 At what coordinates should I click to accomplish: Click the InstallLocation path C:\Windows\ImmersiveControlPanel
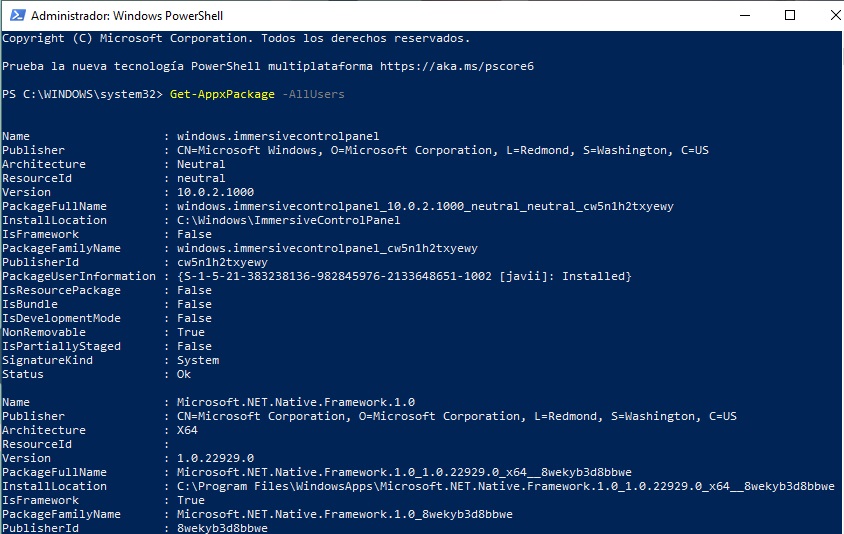tap(288, 220)
